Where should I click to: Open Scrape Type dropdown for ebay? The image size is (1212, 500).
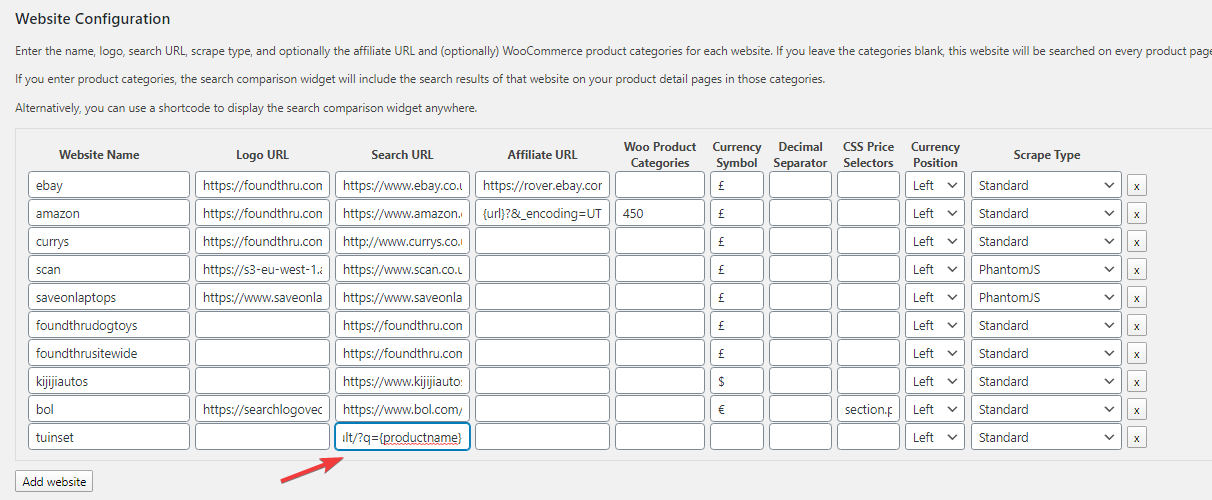(1047, 185)
